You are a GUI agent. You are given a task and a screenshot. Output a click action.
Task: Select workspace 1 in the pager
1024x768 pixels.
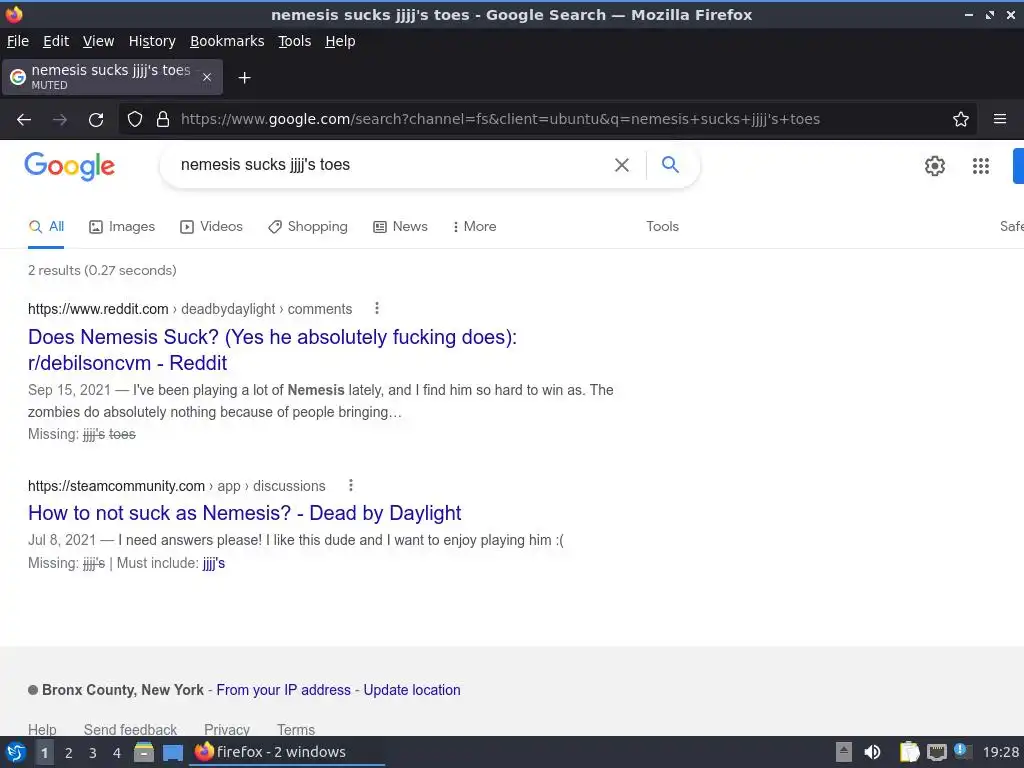point(44,753)
